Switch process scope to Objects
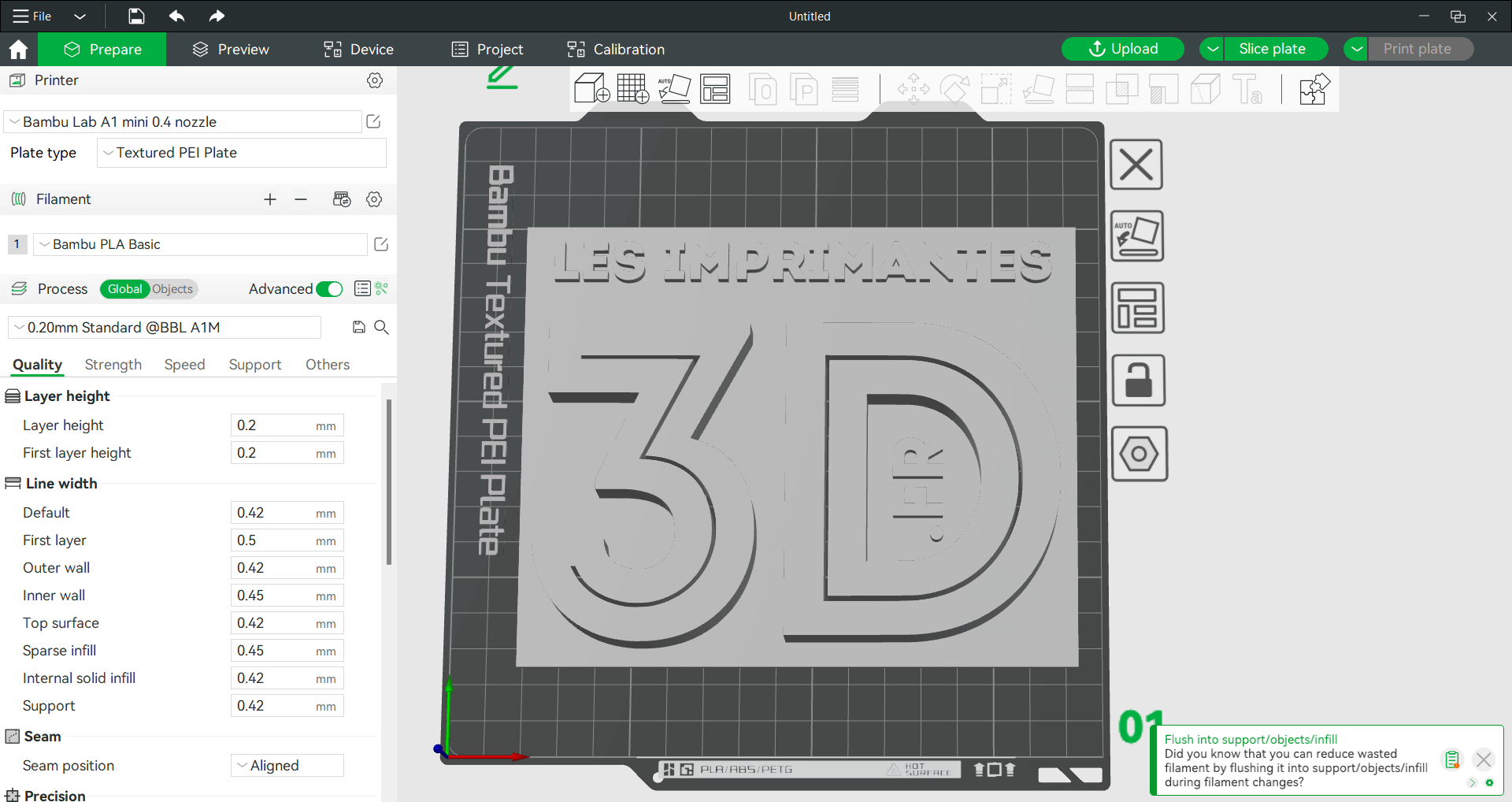The height and width of the screenshot is (802, 1512). [172, 289]
